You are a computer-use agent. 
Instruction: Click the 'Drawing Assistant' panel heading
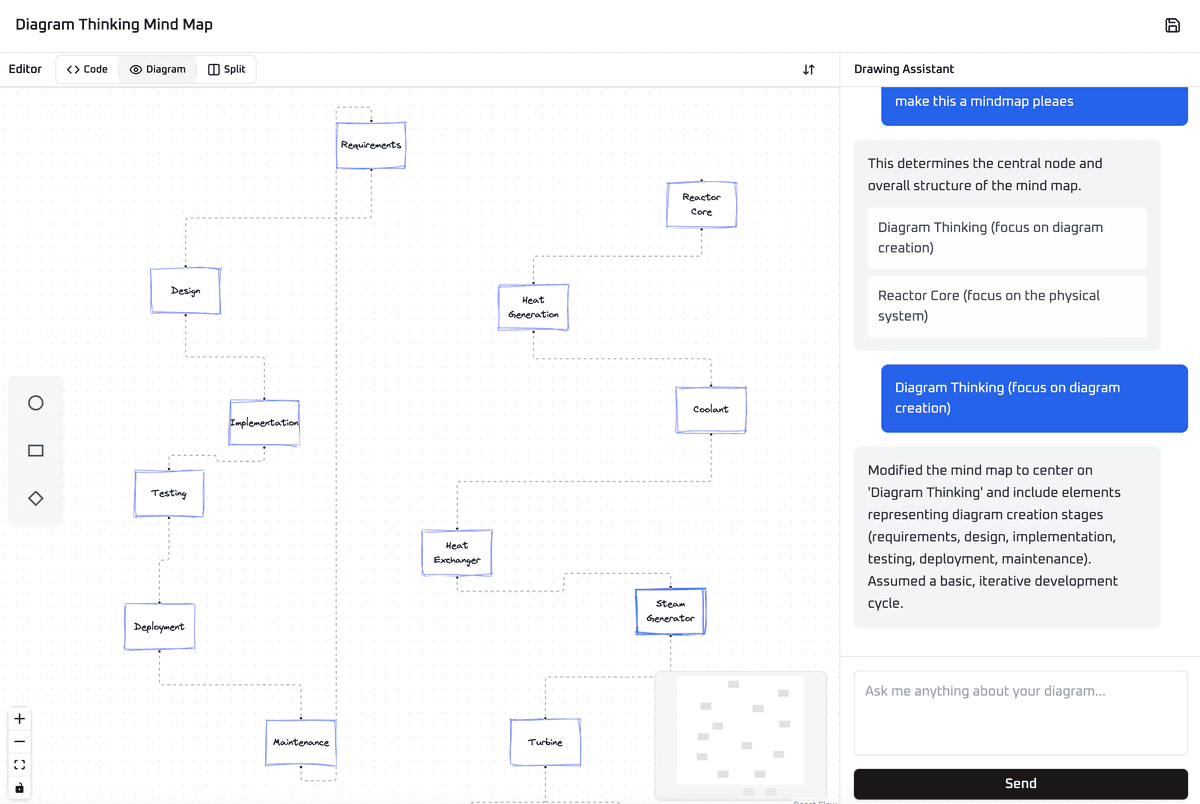(x=904, y=69)
